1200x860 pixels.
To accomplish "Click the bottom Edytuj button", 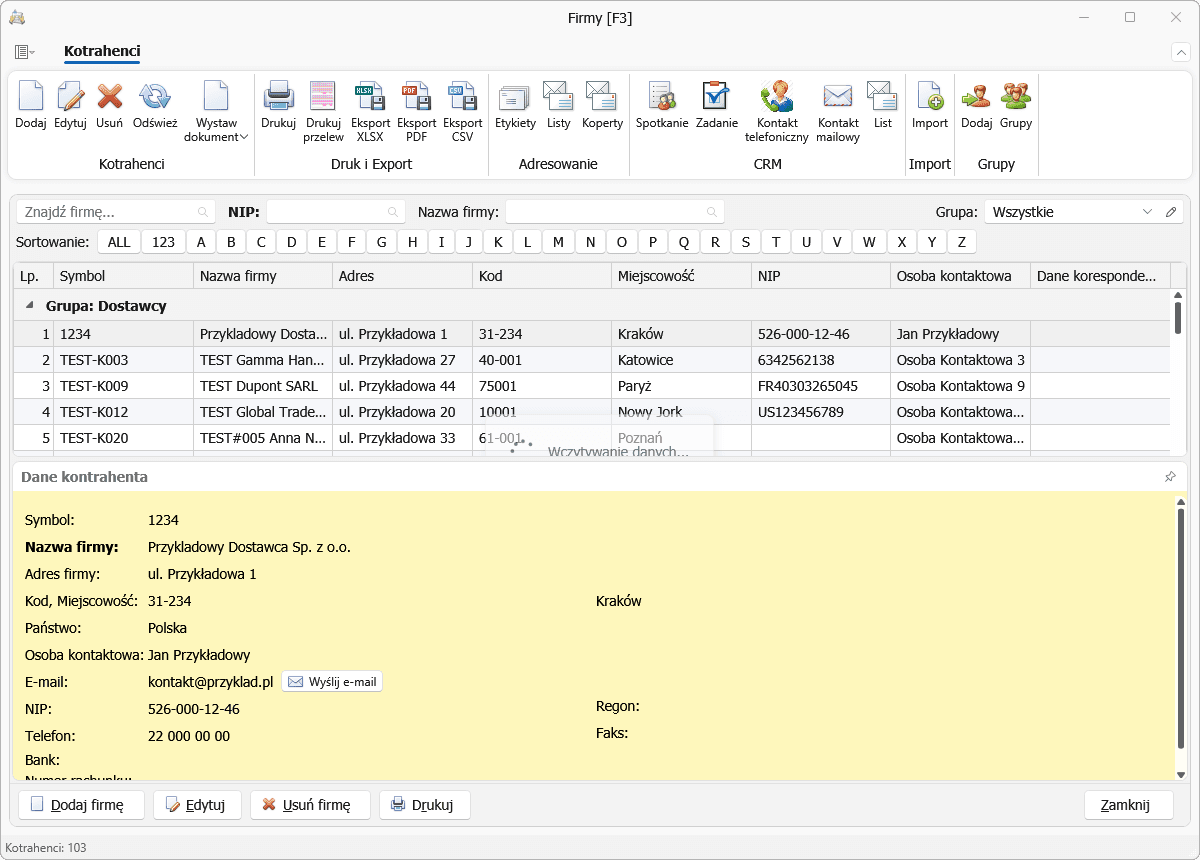I will pyautogui.click(x=197, y=805).
